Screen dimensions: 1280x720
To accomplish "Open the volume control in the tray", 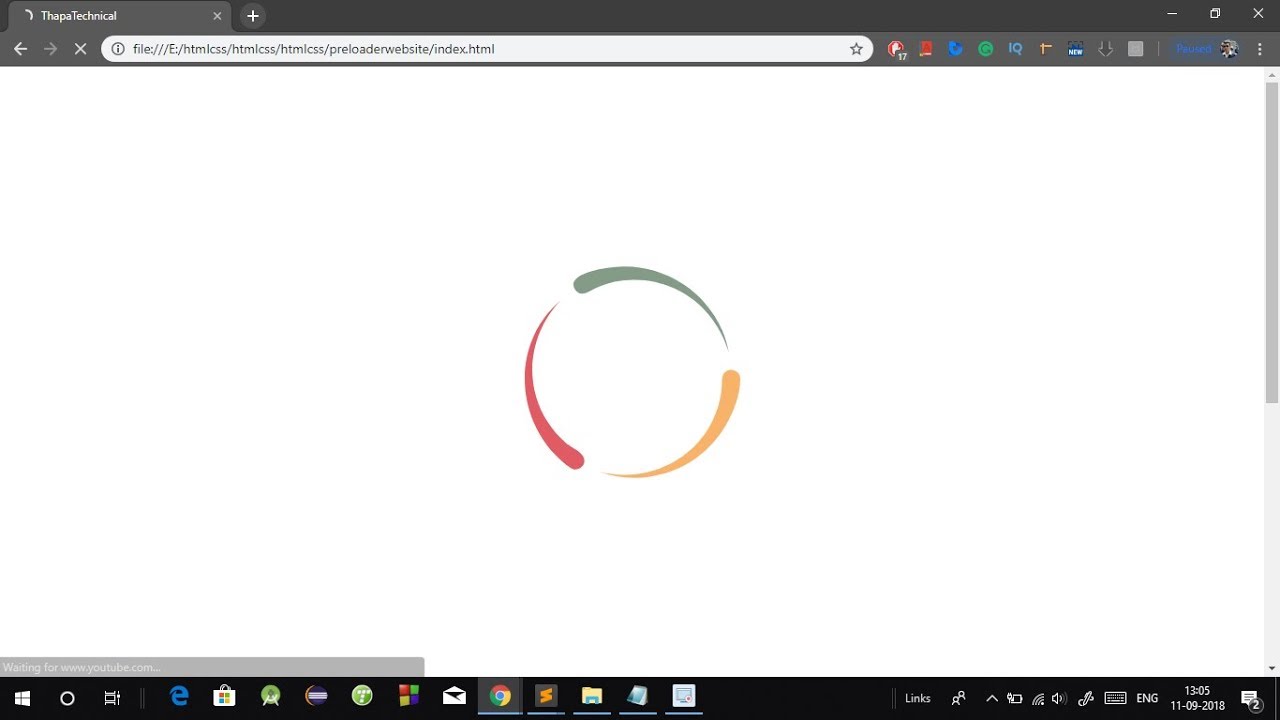I will 1060,698.
